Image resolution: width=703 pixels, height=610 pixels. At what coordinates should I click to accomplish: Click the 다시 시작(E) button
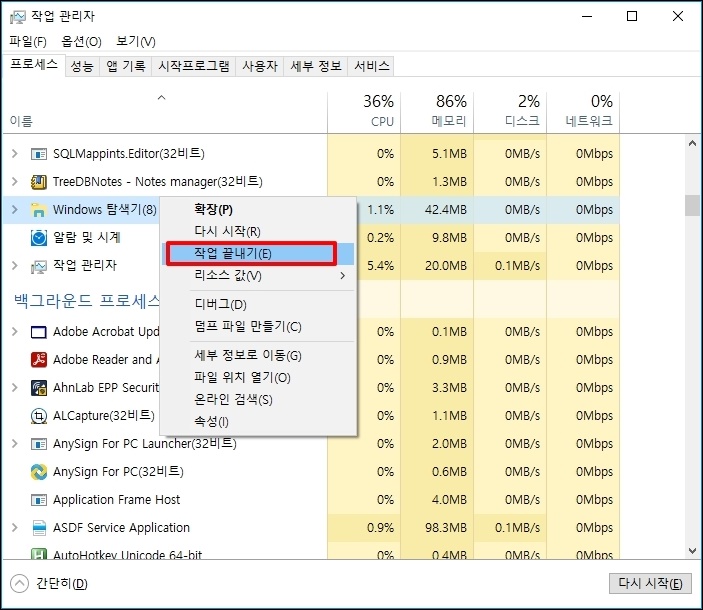(x=650, y=584)
